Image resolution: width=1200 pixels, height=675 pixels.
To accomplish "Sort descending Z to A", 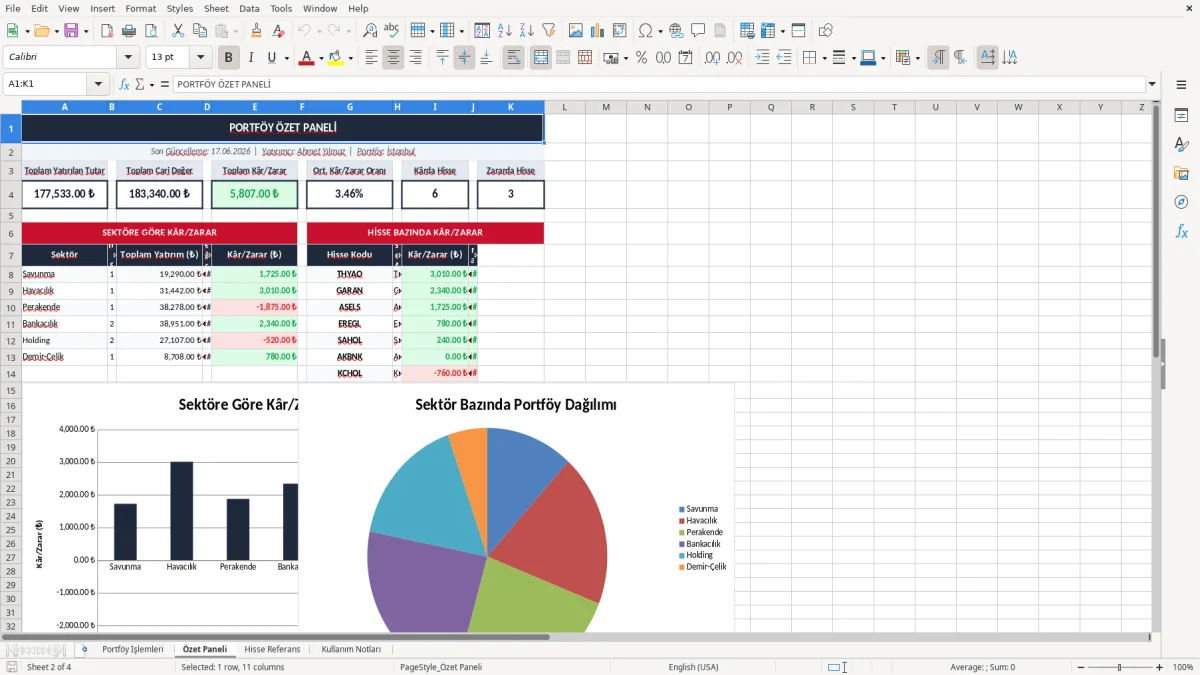I will click(527, 31).
